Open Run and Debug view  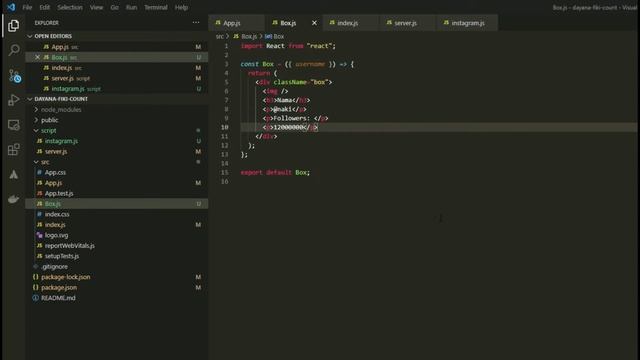pos(13,100)
